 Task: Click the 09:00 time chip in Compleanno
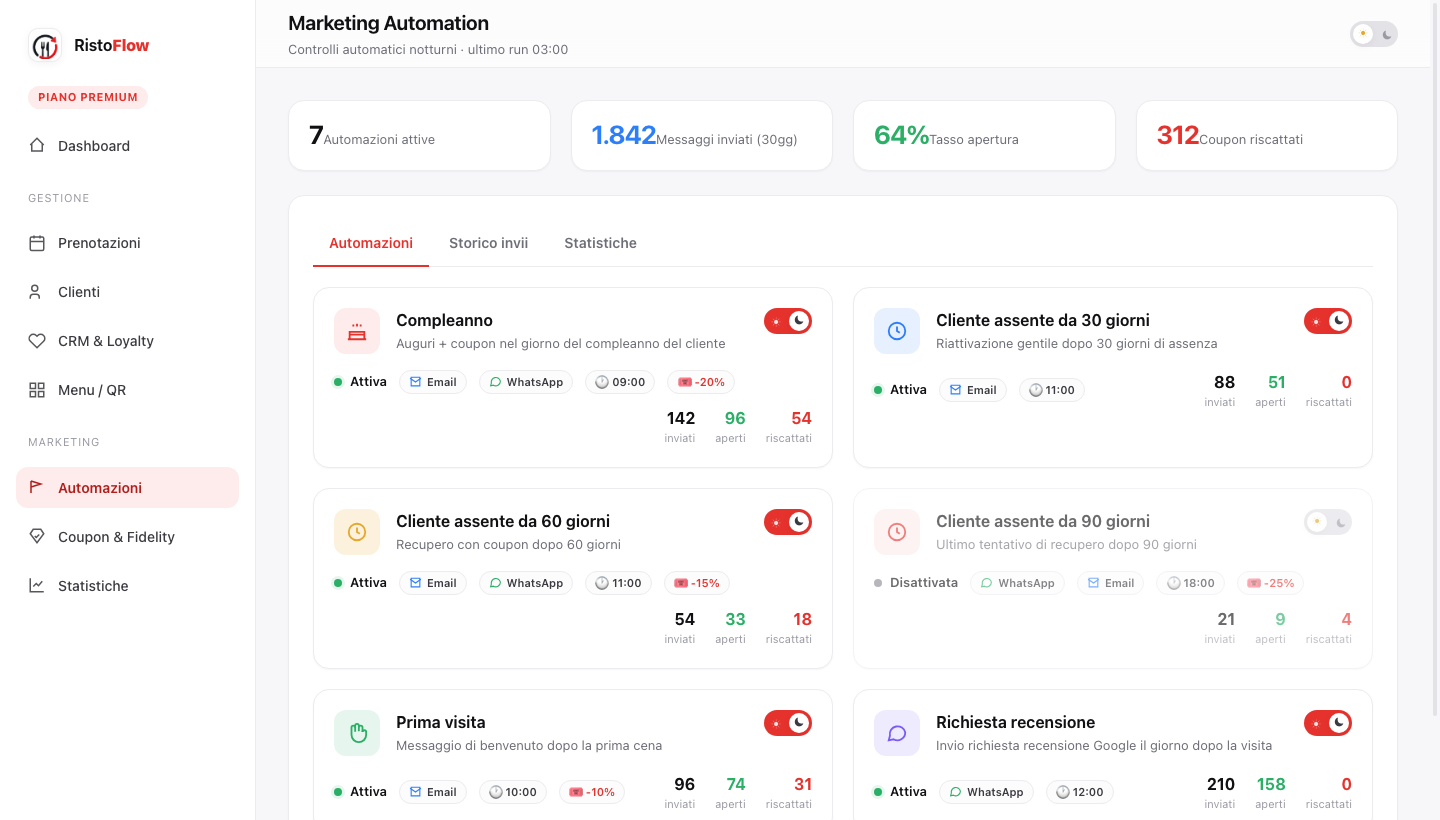click(x=620, y=382)
